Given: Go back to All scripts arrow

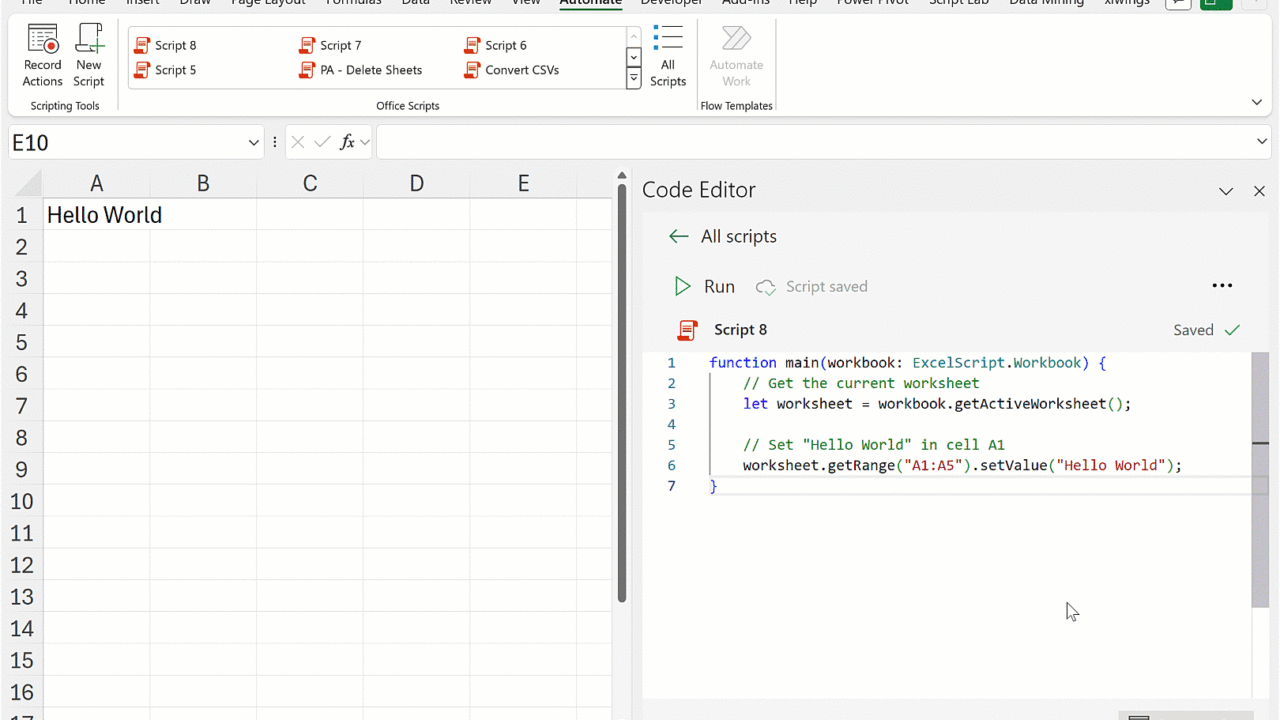Looking at the screenshot, I should (x=679, y=237).
